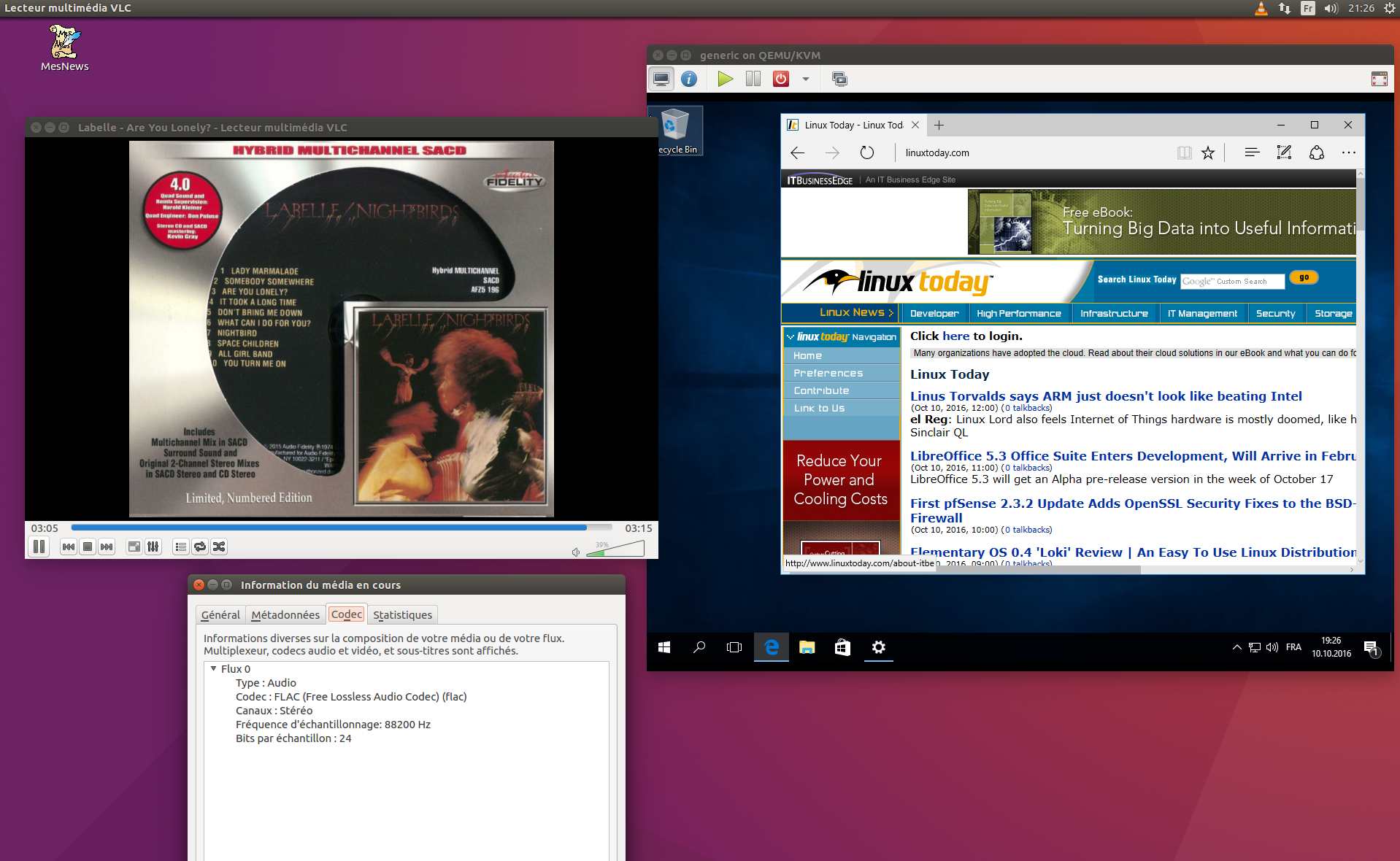This screenshot has width=1400, height=861.
Task: Open the Ubuntu sound indicator menu
Action: pos(1331,8)
